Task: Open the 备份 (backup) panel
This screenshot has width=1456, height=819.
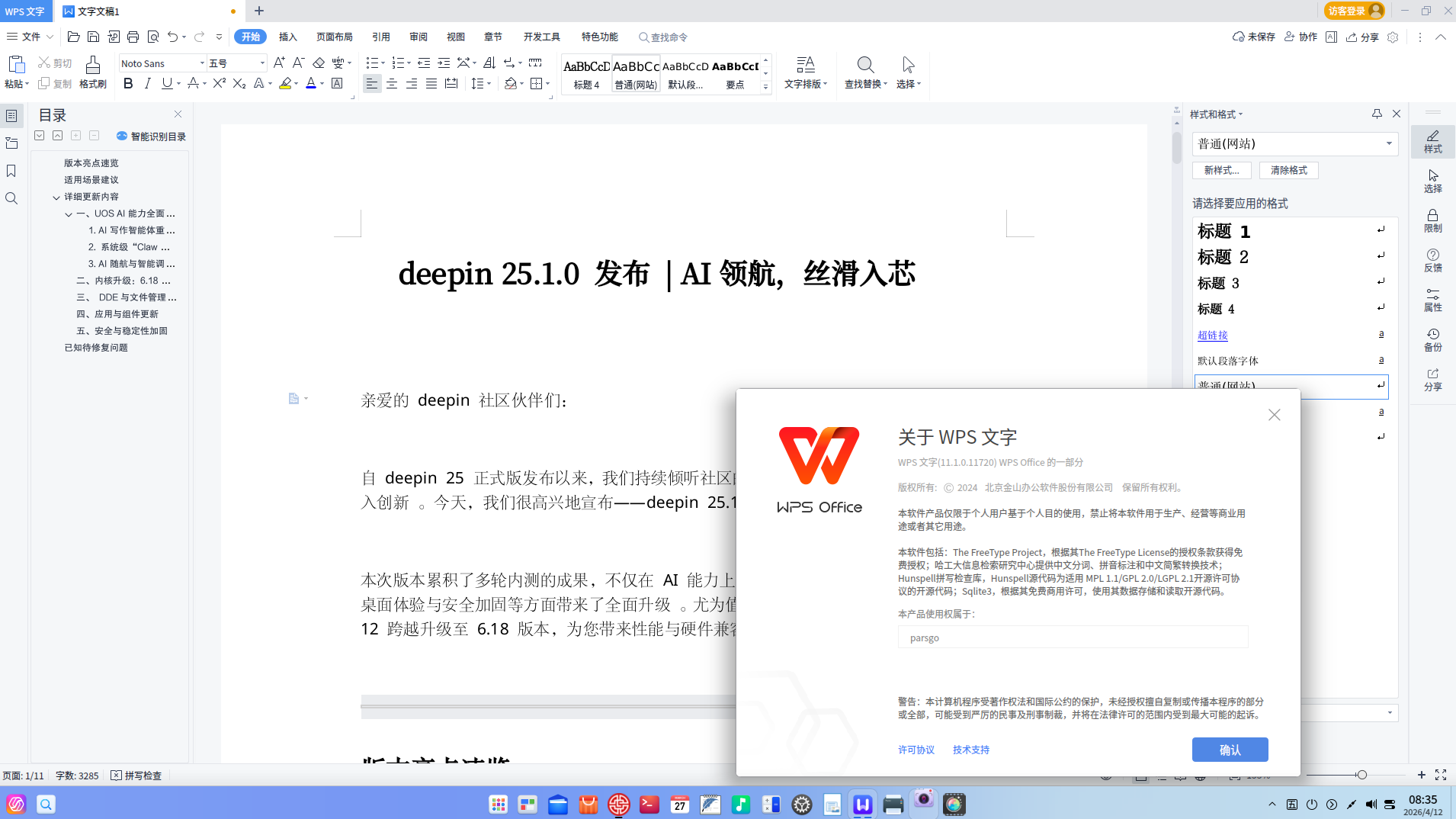Action: tap(1432, 338)
